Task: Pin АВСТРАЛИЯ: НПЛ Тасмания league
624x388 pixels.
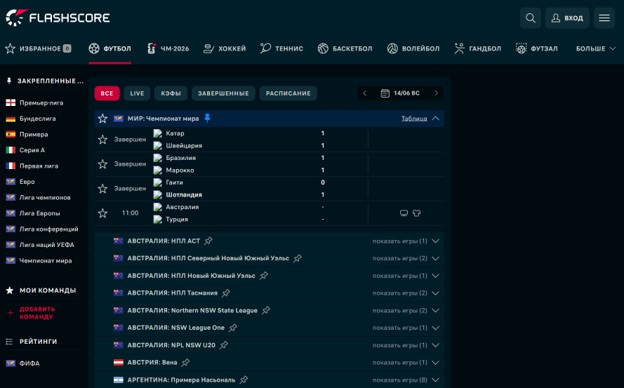Action: [226, 293]
